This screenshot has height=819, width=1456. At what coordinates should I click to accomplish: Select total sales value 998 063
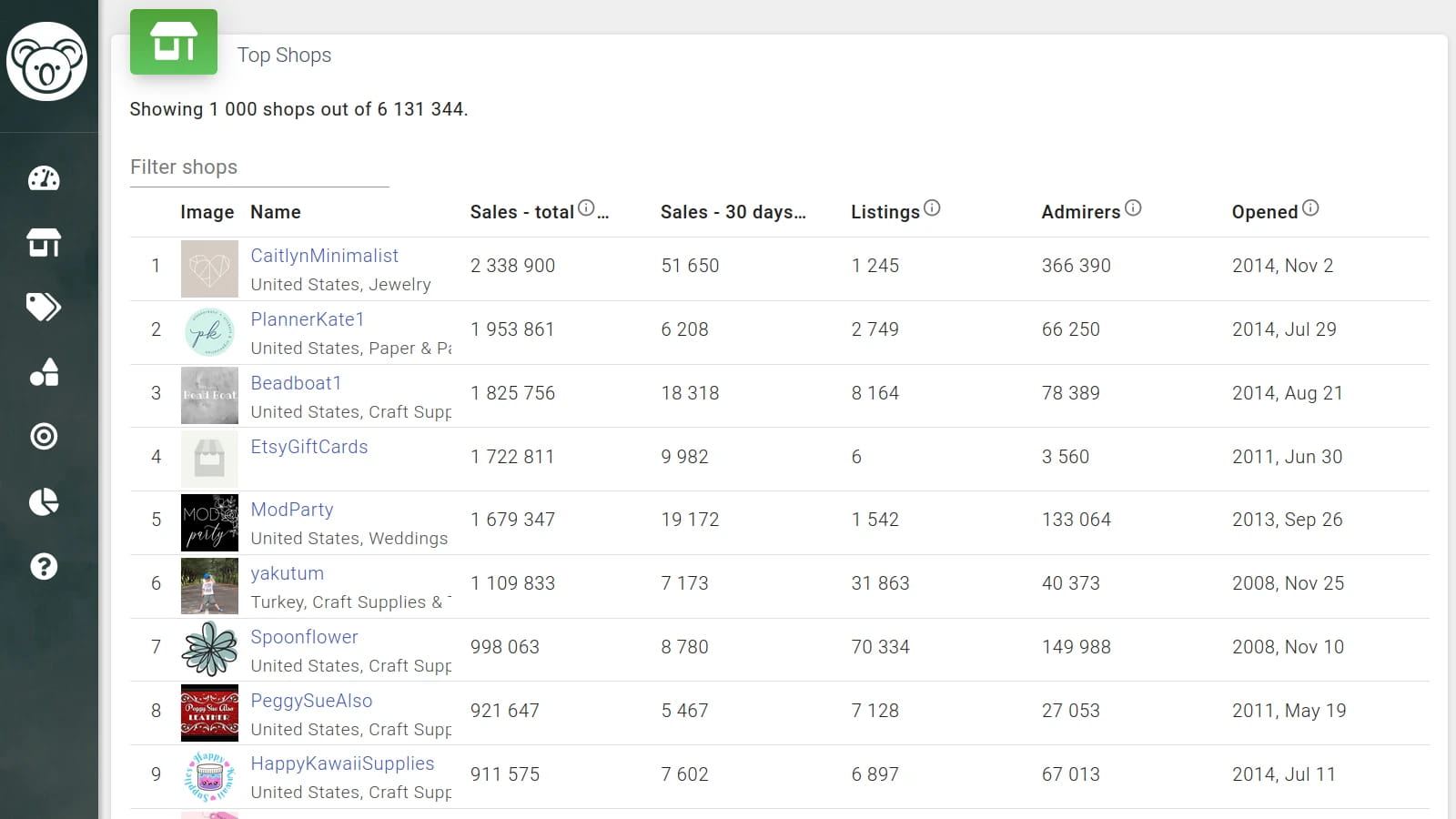click(x=505, y=647)
